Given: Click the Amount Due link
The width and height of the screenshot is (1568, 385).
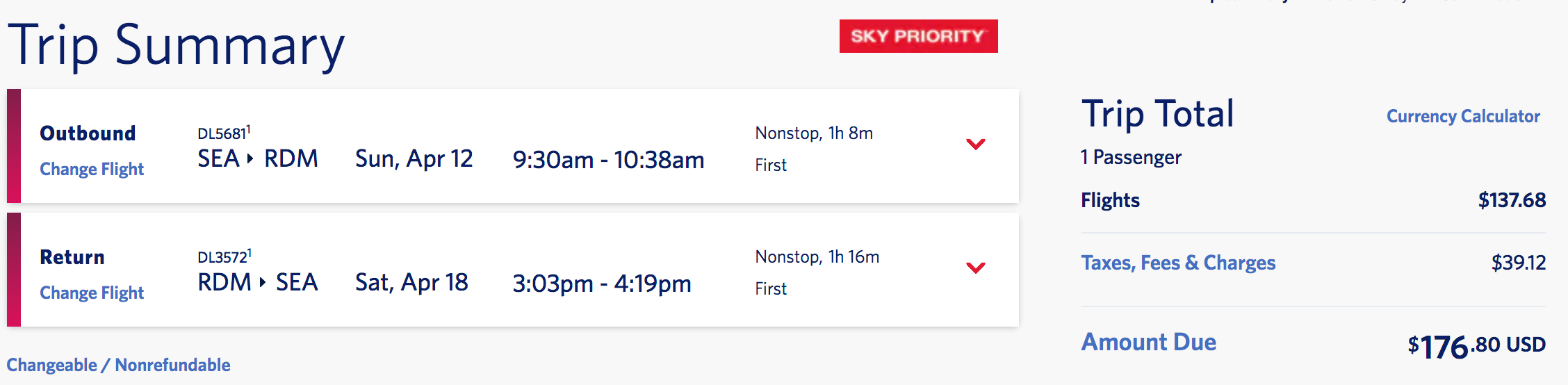Looking at the screenshot, I should click(x=1148, y=342).
